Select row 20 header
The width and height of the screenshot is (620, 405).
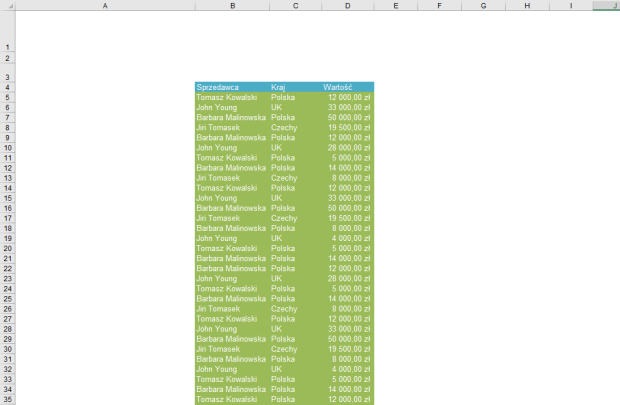[x=7, y=248]
